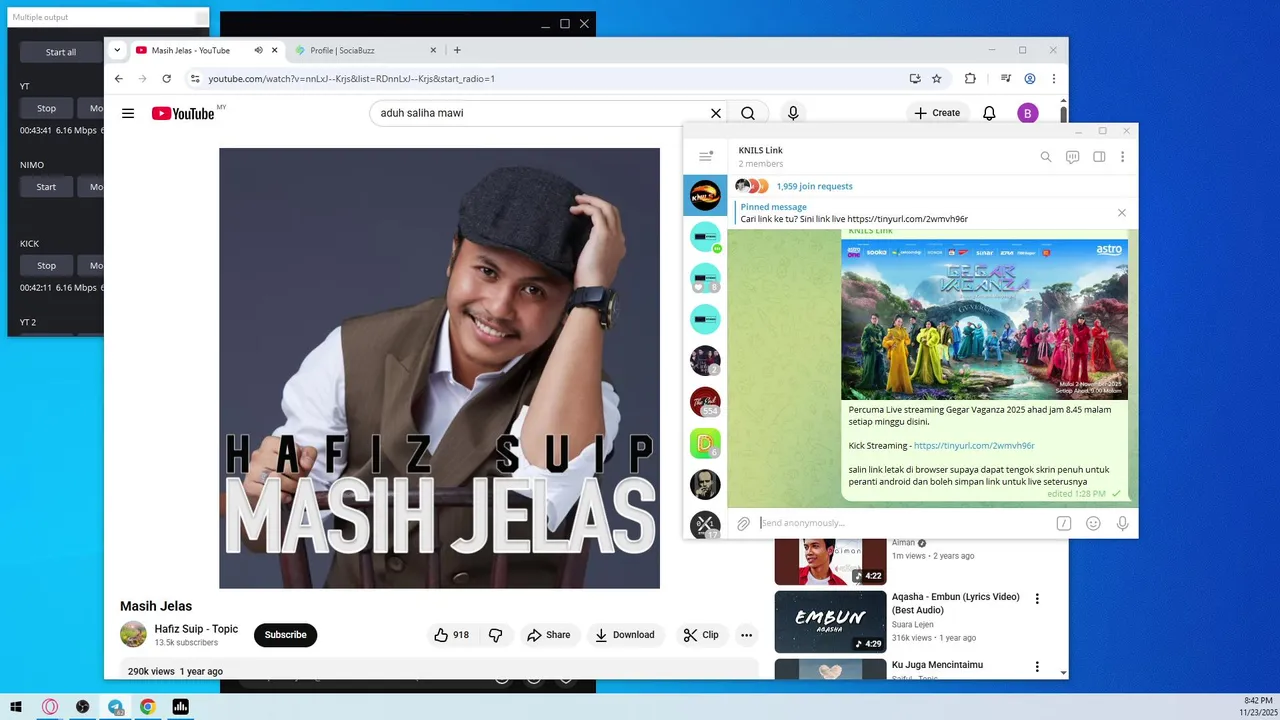The height and width of the screenshot is (720, 1280).
Task: Open the purple B account avatar
Action: (1028, 113)
